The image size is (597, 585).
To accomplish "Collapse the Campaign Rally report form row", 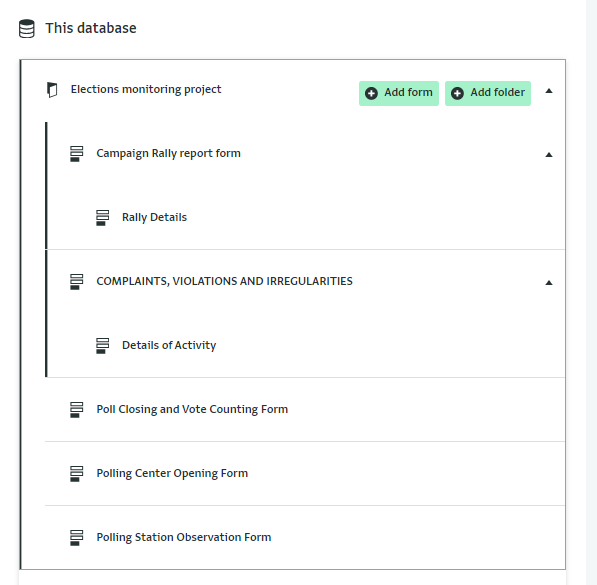I will pyautogui.click(x=549, y=155).
